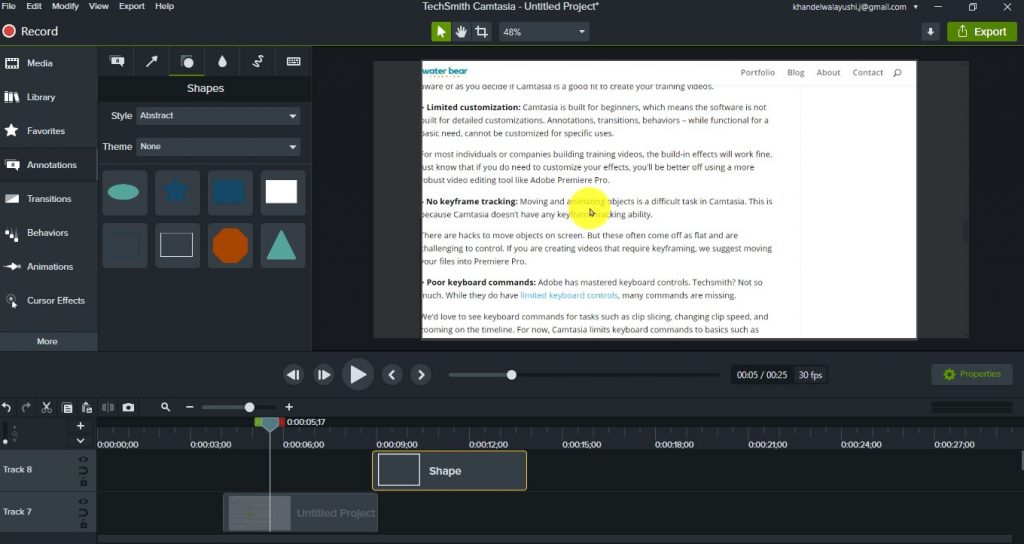Open the Cursor Effects tab
1024x544 pixels.
48,301
